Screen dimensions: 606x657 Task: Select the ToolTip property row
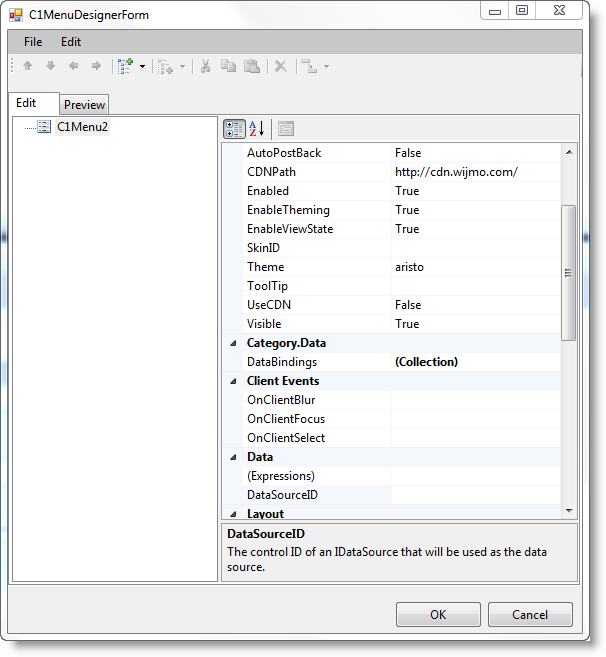(x=401, y=286)
